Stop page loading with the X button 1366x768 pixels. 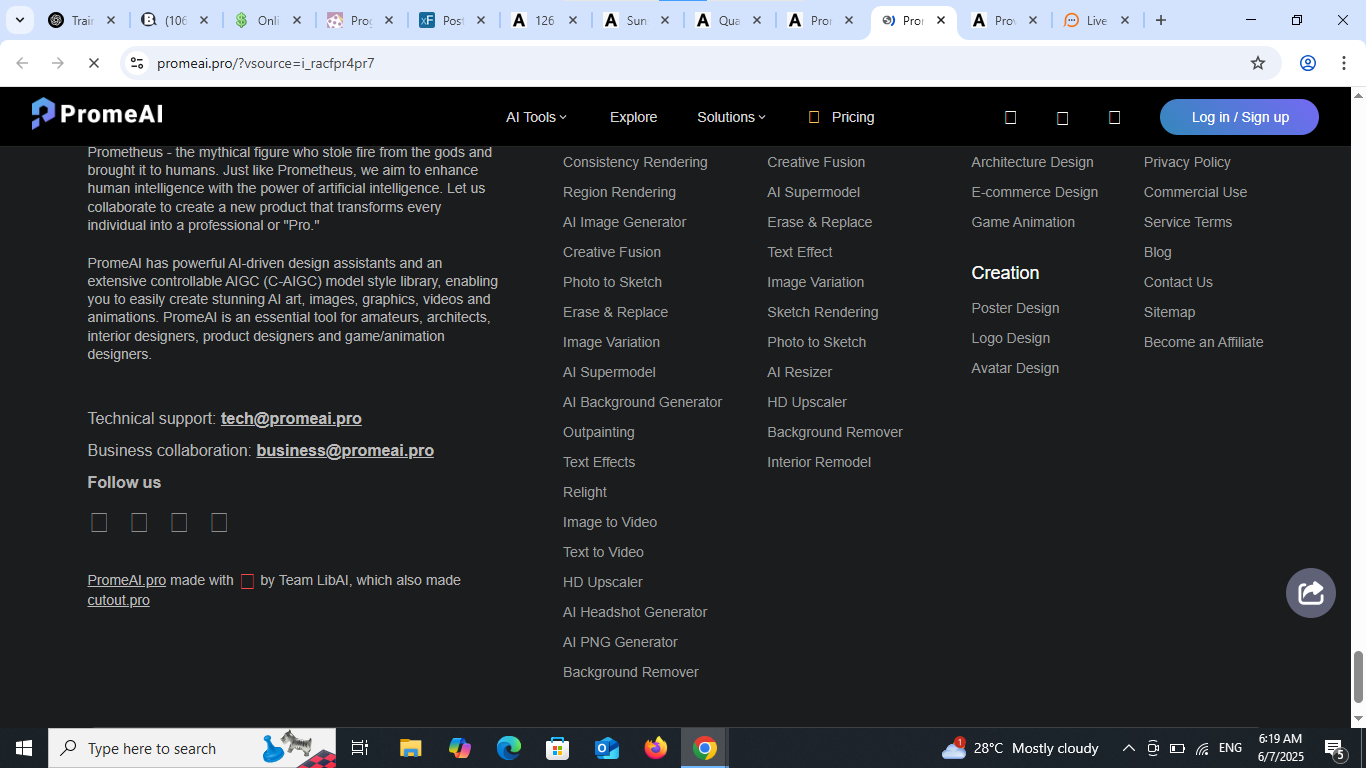coord(93,63)
